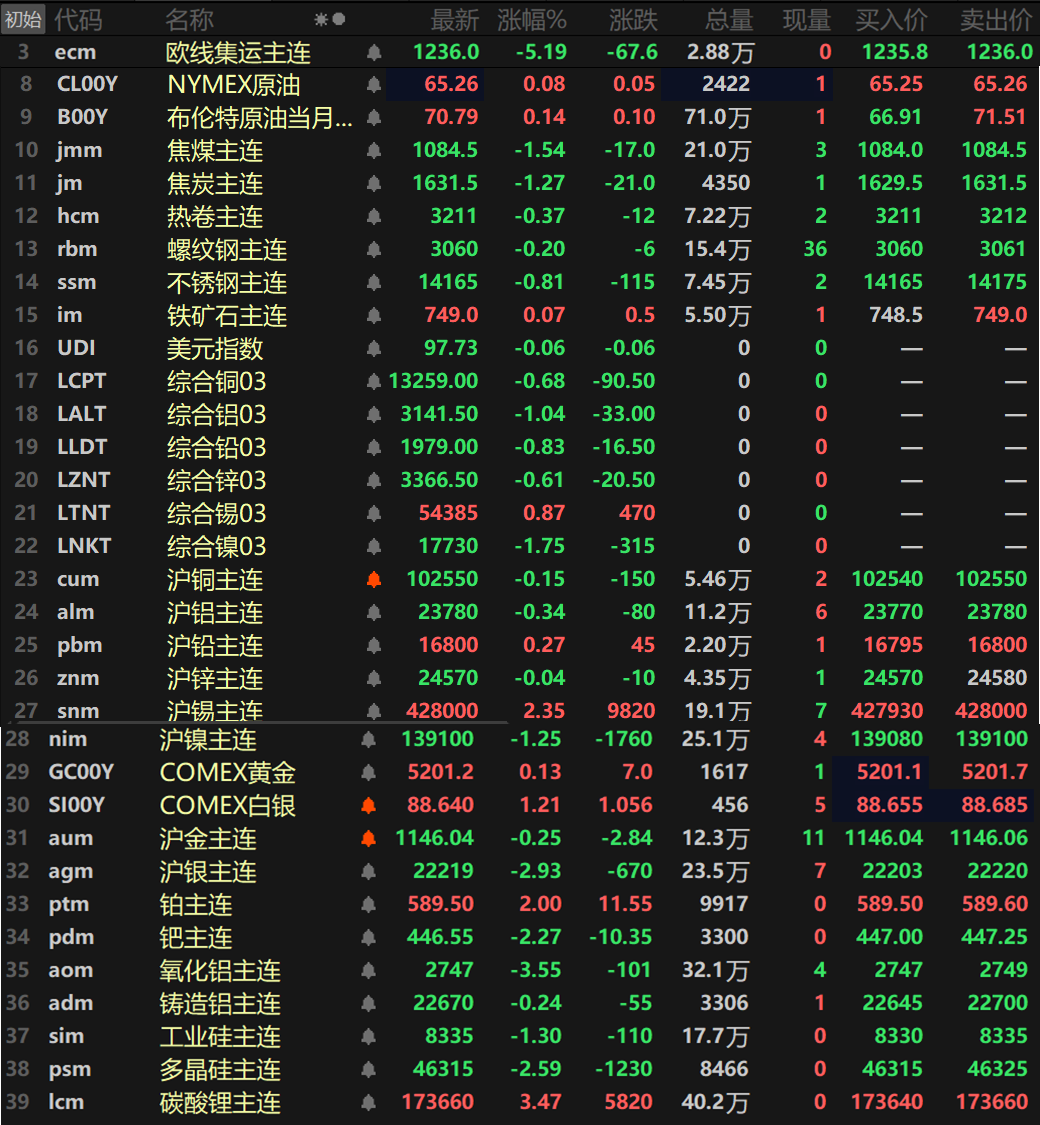Click the alert bell beside 综合铜03
This screenshot has height=1125, width=1040.
point(374,380)
